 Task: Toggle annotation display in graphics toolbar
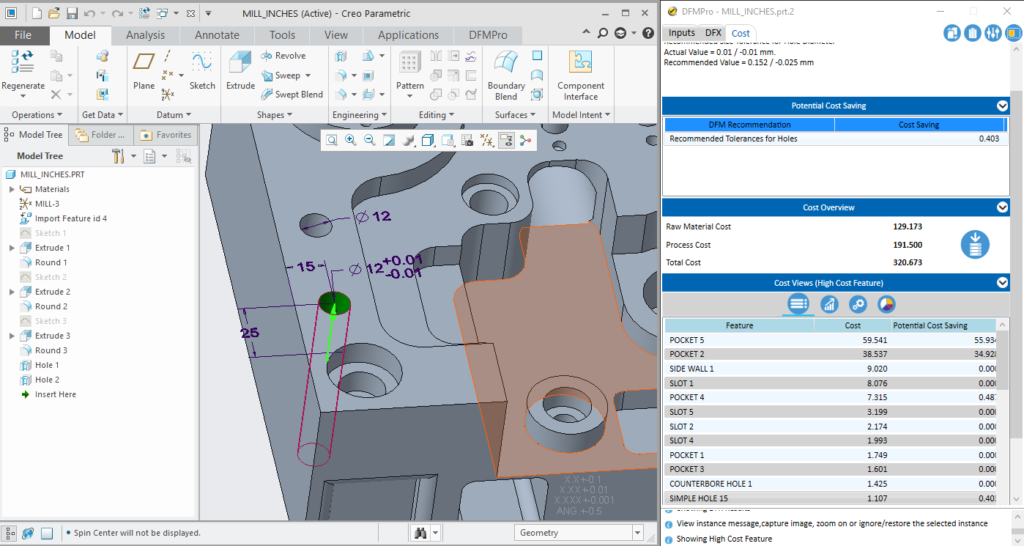click(506, 140)
